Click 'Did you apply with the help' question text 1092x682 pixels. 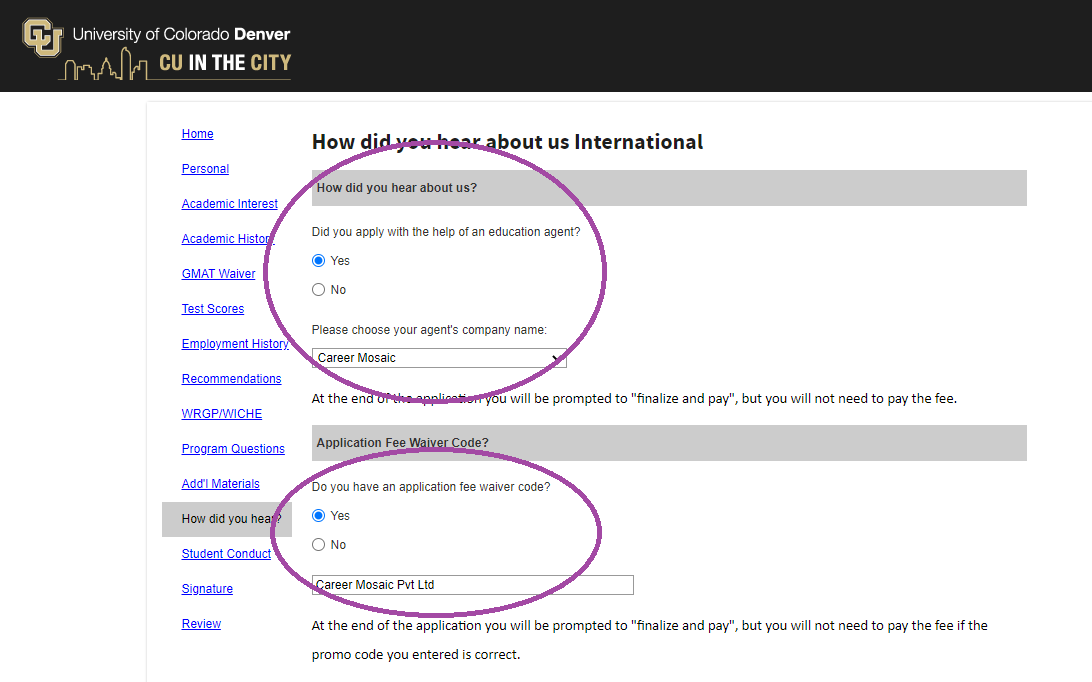[446, 232]
